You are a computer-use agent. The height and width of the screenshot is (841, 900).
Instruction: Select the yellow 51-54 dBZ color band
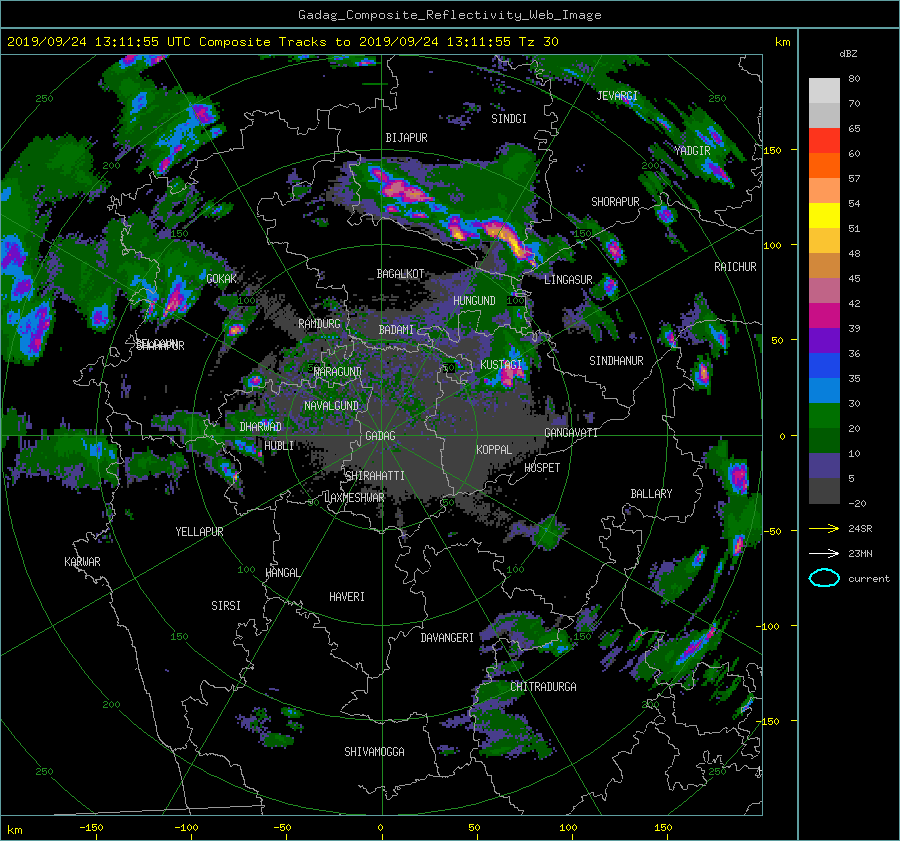click(824, 216)
